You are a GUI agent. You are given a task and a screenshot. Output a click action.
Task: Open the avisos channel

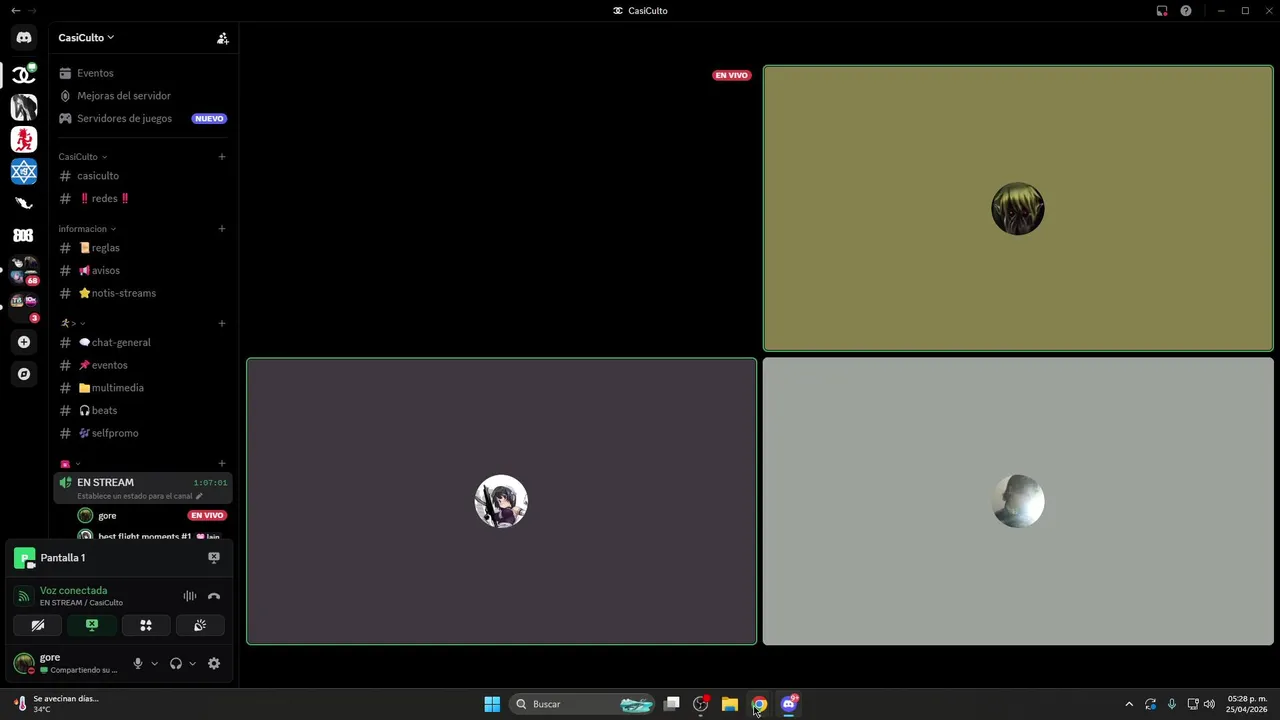(x=143, y=270)
